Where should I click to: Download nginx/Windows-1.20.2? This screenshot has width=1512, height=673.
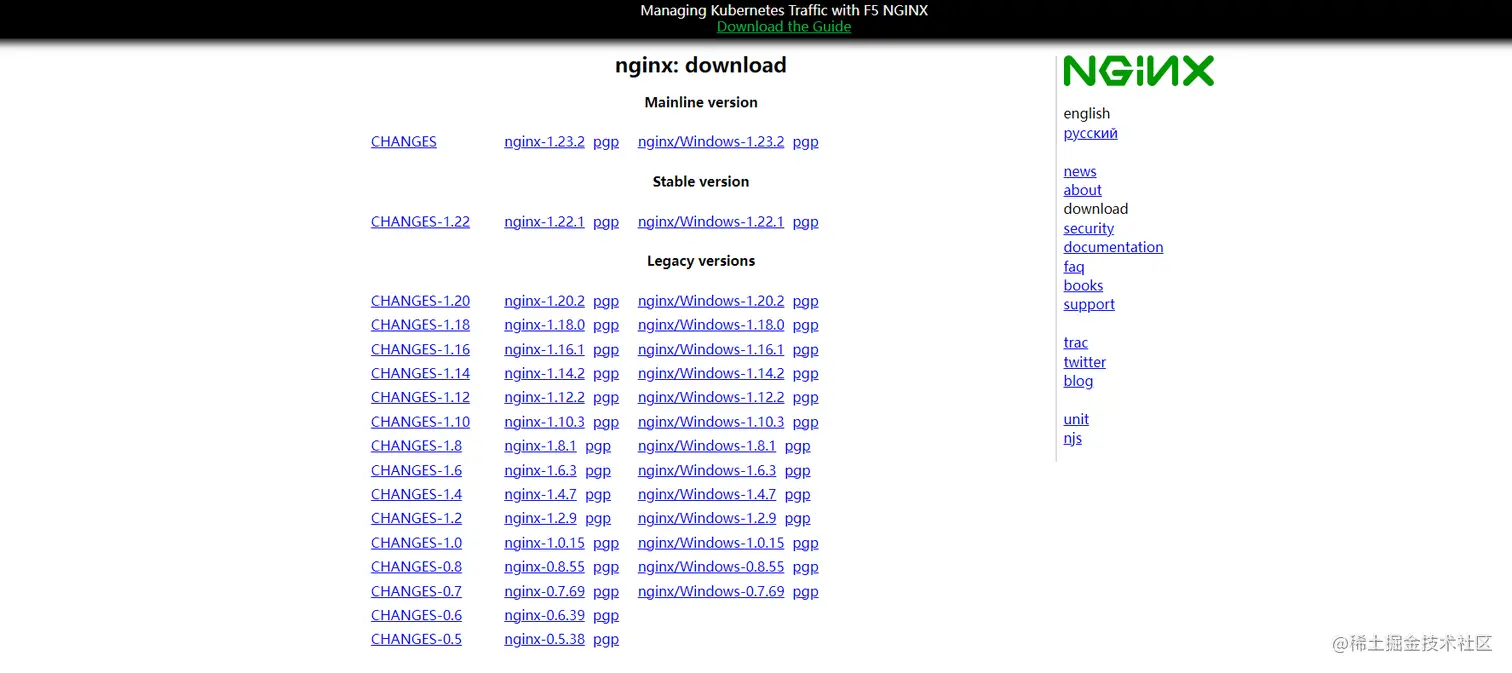[x=711, y=301]
